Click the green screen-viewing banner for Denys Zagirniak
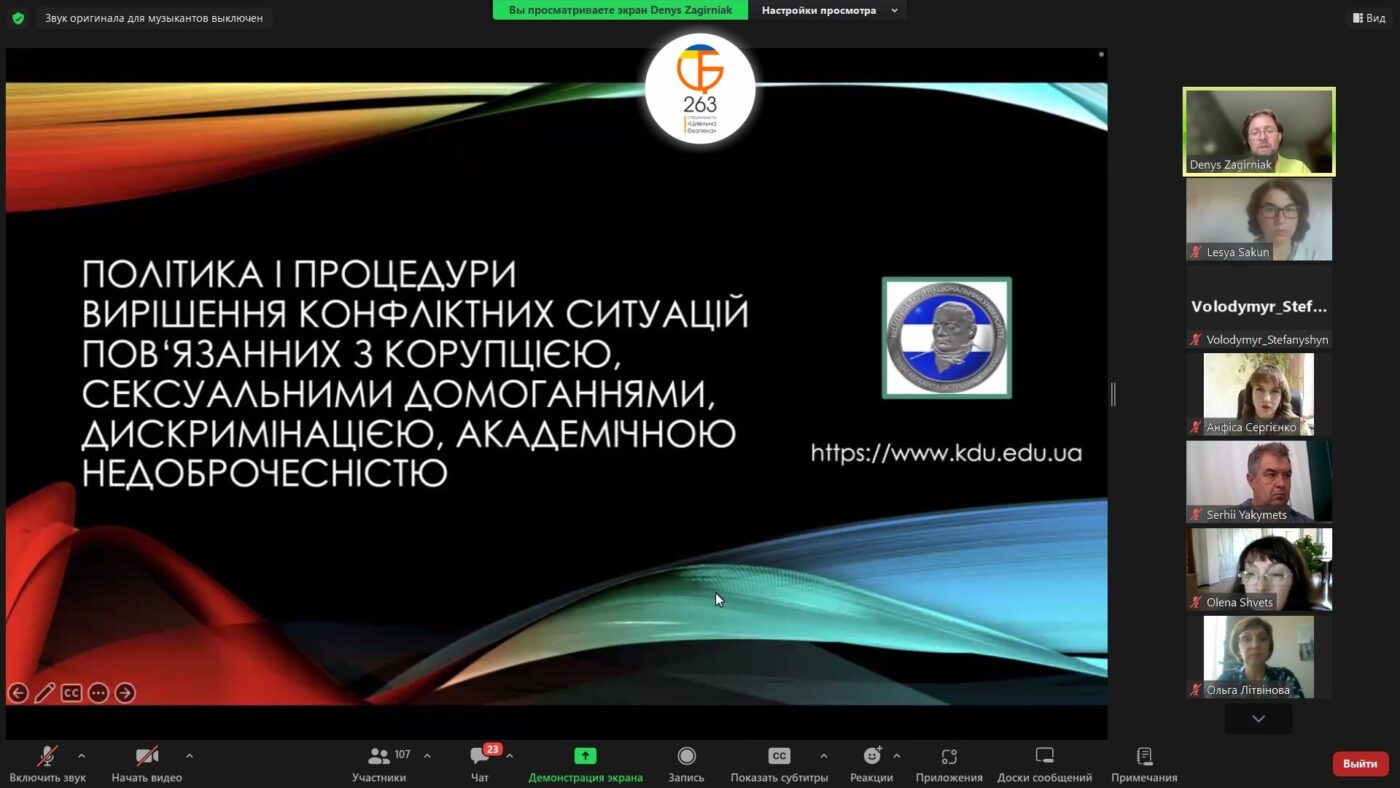1400x788 pixels. point(620,10)
